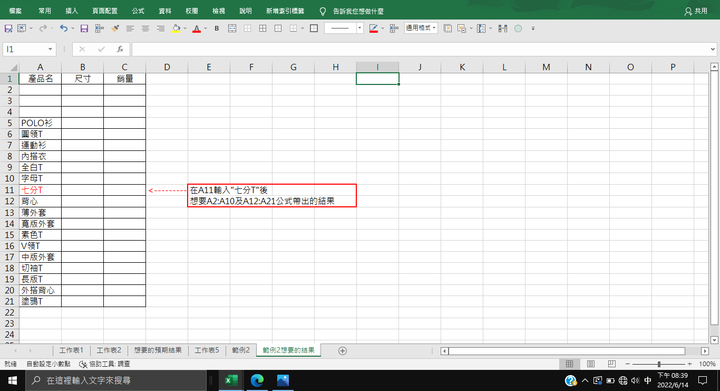The image size is (720, 391).
Task: Switch to the 想要的預期結果 sheet tab
Action: 158,350
